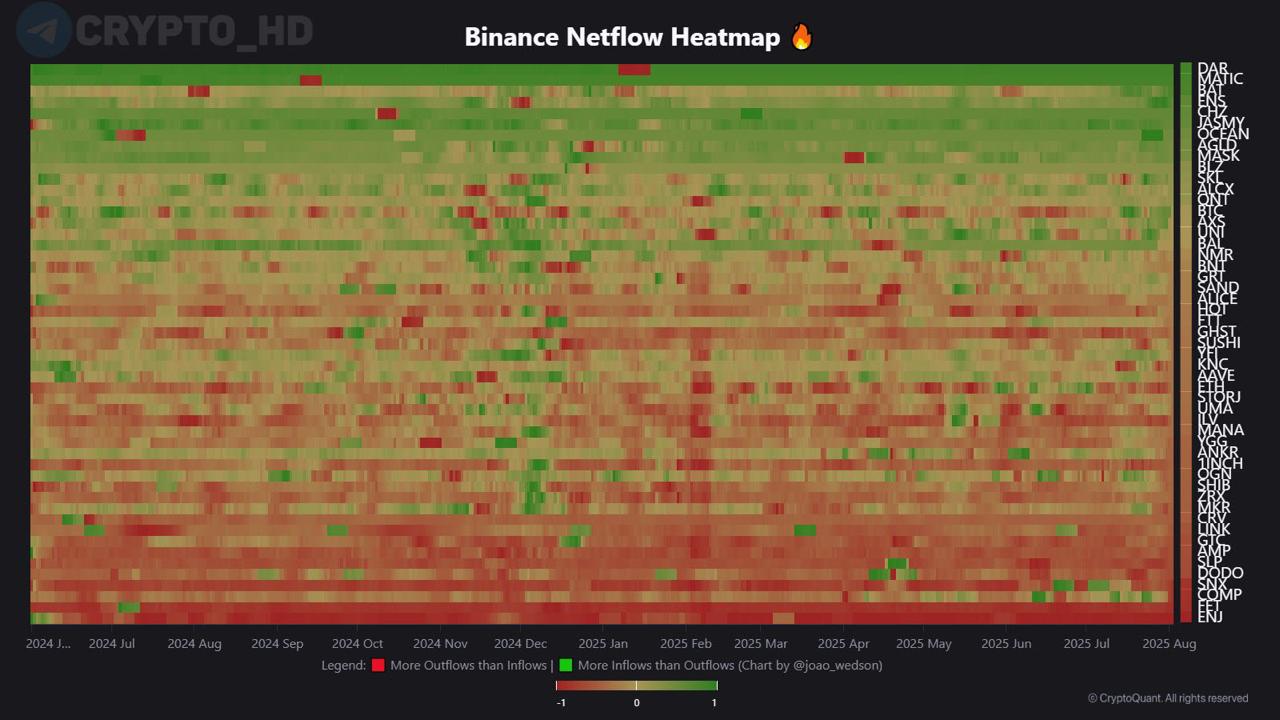Click the 2025 May axis label

[924, 644]
